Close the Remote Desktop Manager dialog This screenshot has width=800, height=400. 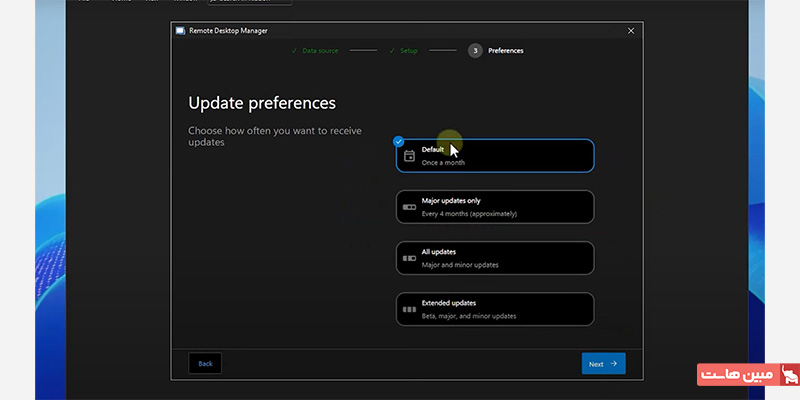630,31
